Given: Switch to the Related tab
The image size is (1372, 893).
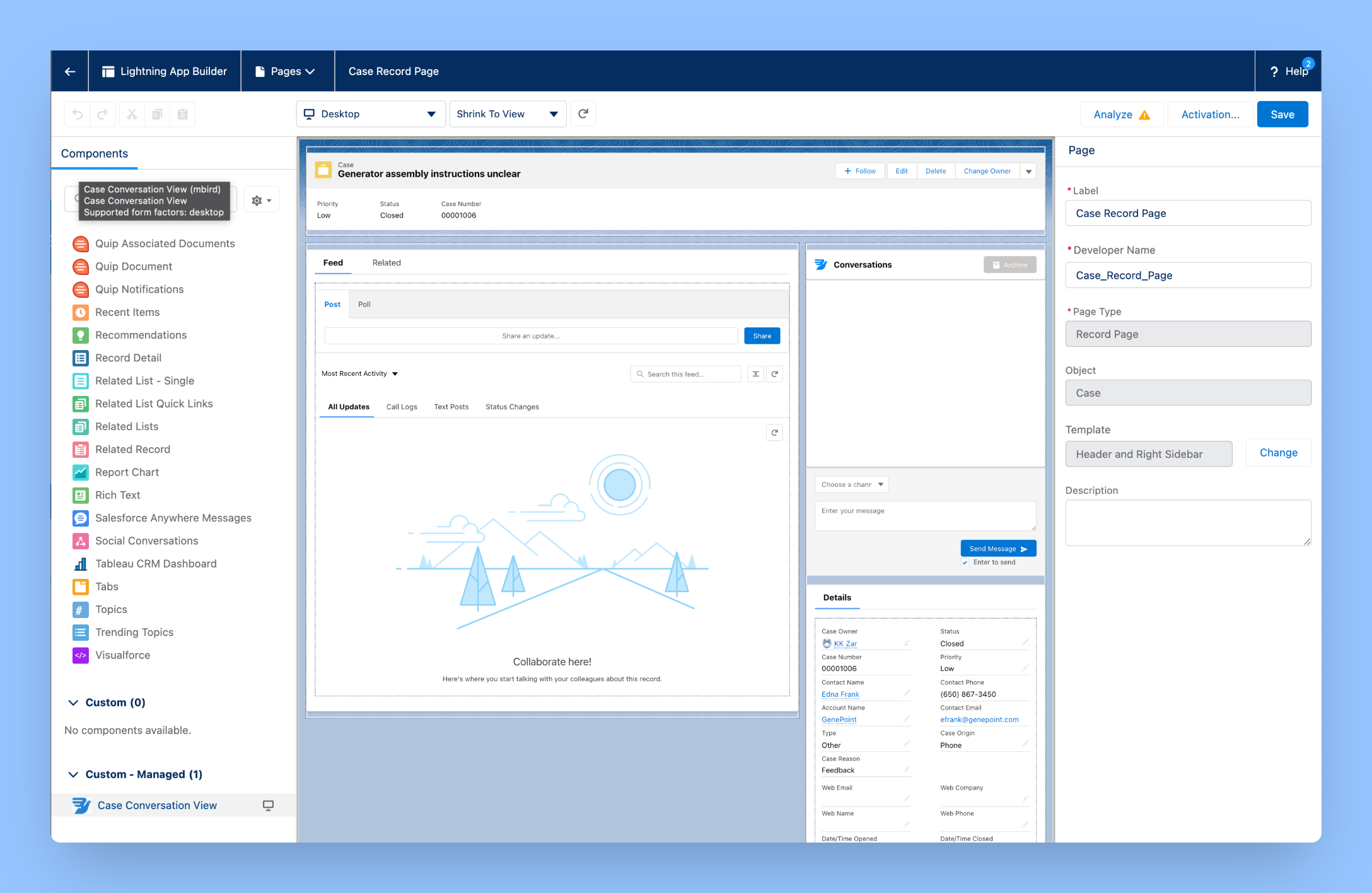Looking at the screenshot, I should [387, 263].
